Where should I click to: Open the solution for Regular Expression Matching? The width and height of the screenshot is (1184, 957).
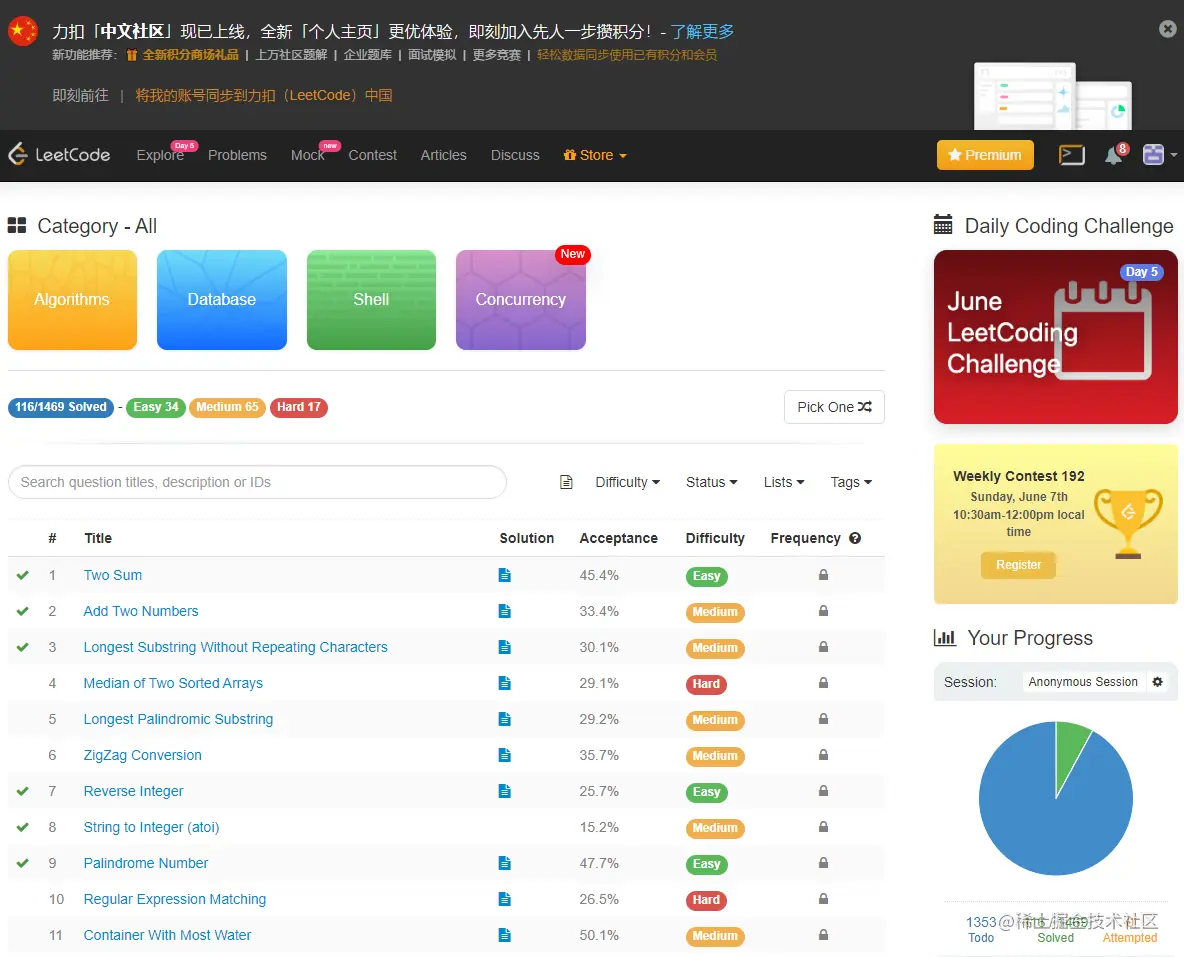tap(504, 899)
